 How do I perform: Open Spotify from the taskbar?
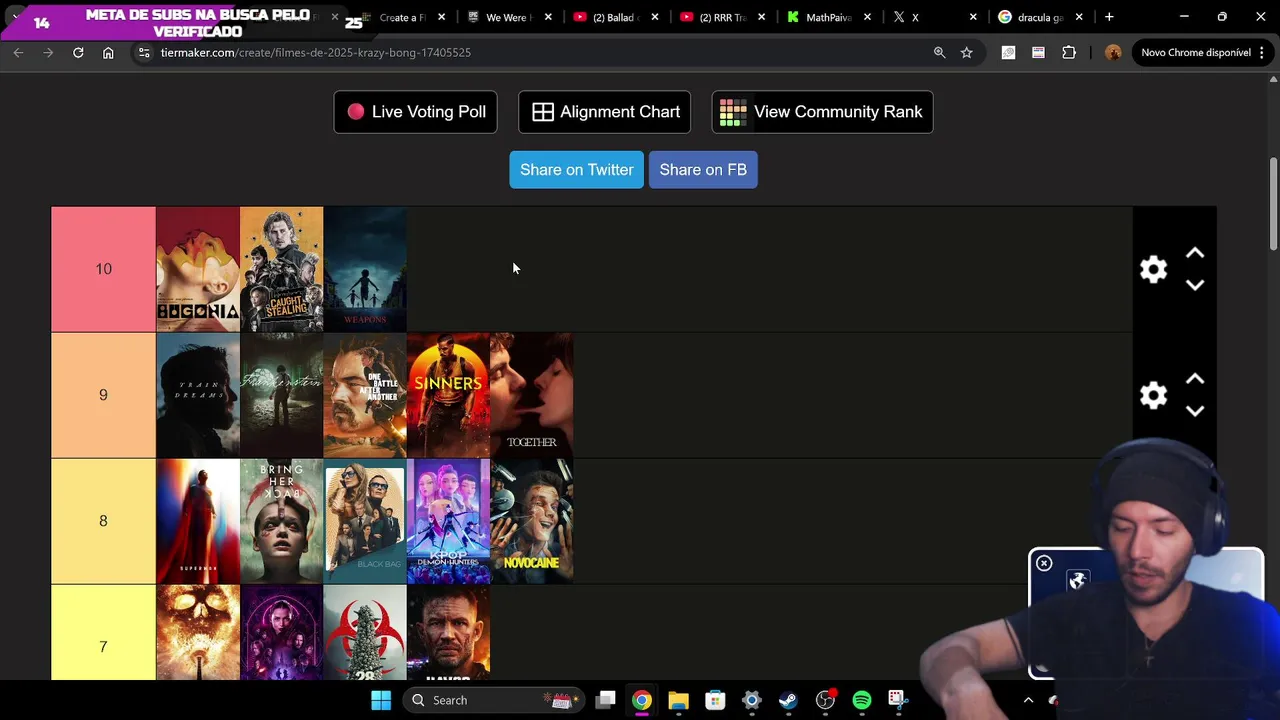click(x=862, y=700)
